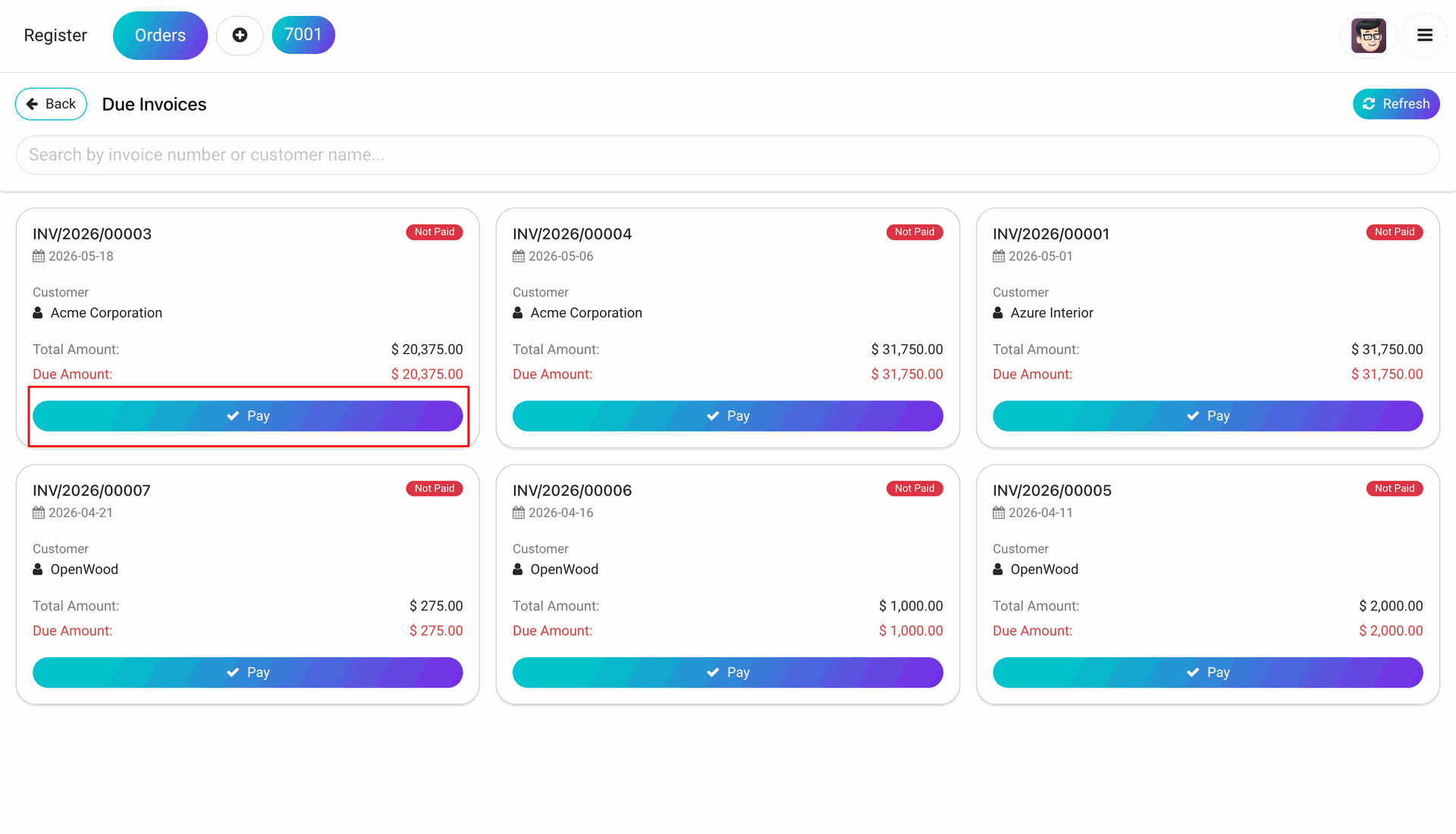Open the hamburger menu icon
Screen dimensions: 1456x834
pos(1425,35)
